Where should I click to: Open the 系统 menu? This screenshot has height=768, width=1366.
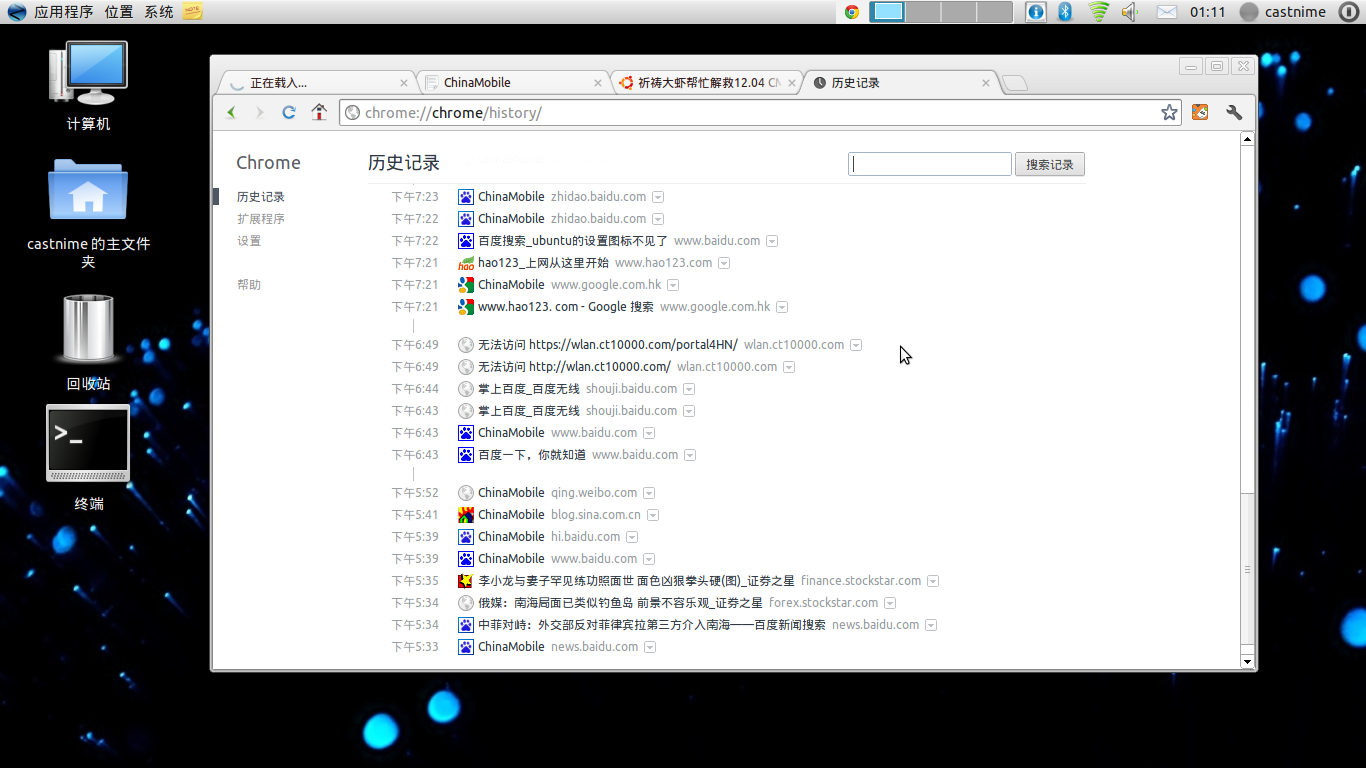[158, 12]
